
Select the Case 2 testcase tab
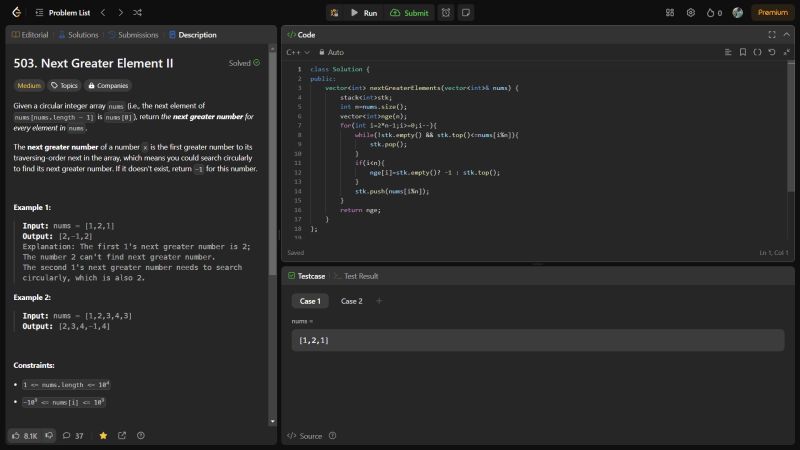(x=351, y=301)
